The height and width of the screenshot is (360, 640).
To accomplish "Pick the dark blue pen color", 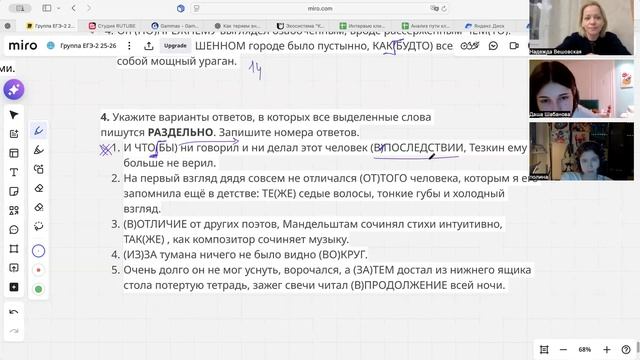I will tap(39, 251).
